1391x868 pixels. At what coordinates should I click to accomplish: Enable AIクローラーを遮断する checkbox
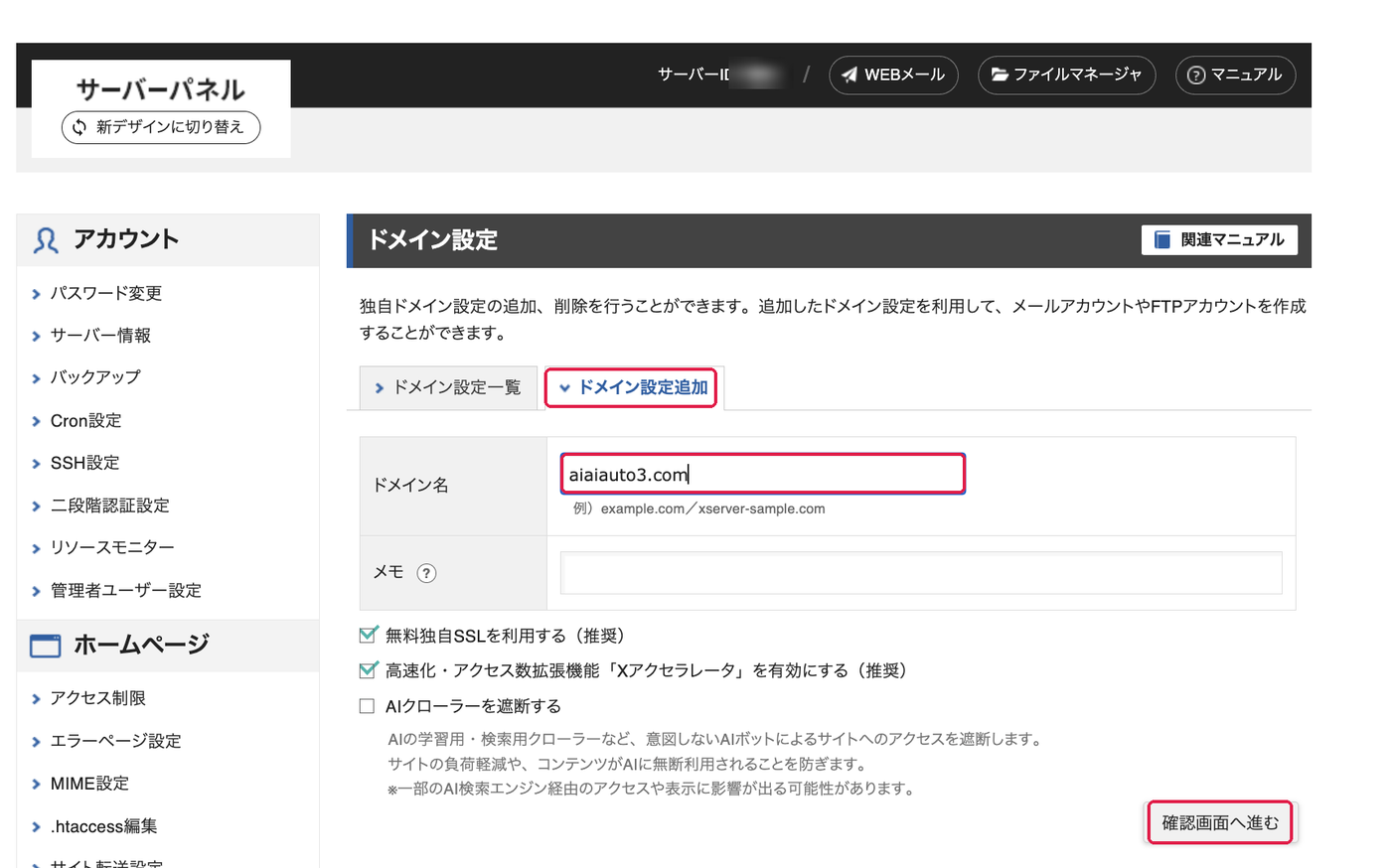click(367, 706)
